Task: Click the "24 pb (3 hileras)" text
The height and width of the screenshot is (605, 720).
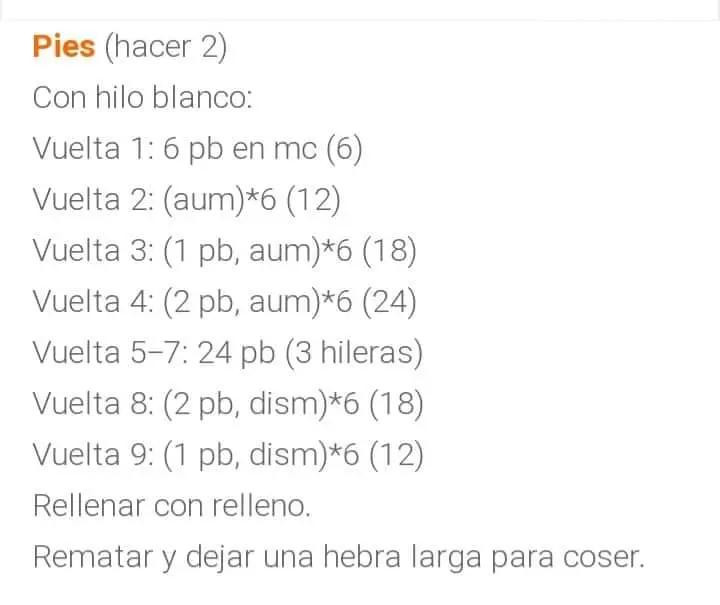Action: tap(311, 353)
